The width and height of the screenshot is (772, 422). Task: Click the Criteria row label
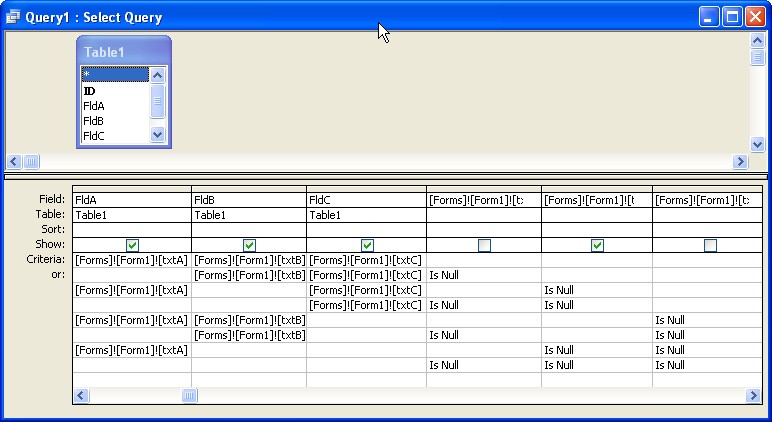(x=46, y=260)
